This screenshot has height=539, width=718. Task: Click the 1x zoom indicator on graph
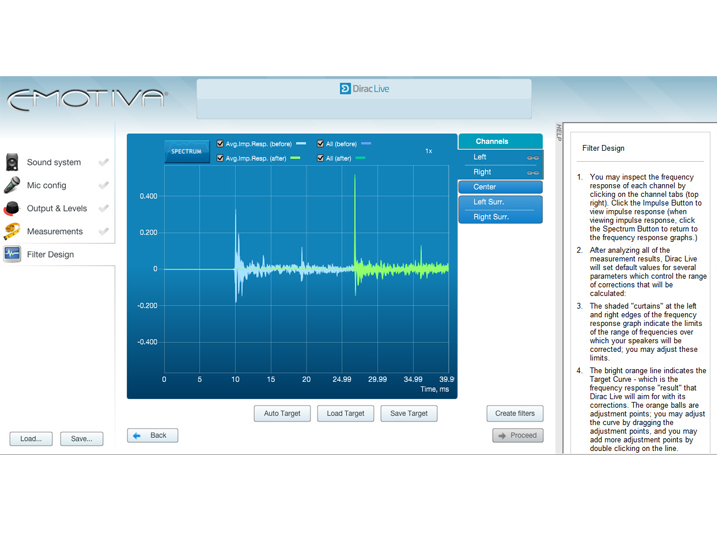(429, 151)
